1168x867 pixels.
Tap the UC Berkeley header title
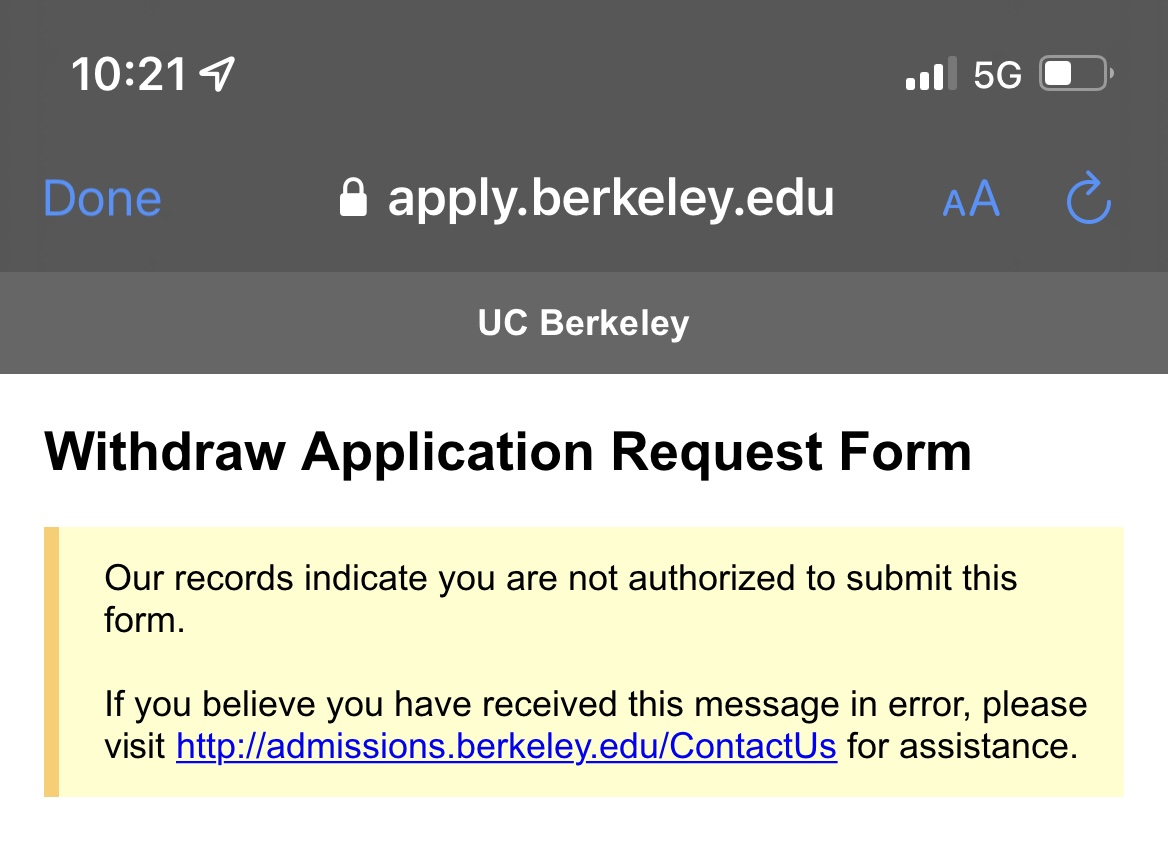coord(584,323)
